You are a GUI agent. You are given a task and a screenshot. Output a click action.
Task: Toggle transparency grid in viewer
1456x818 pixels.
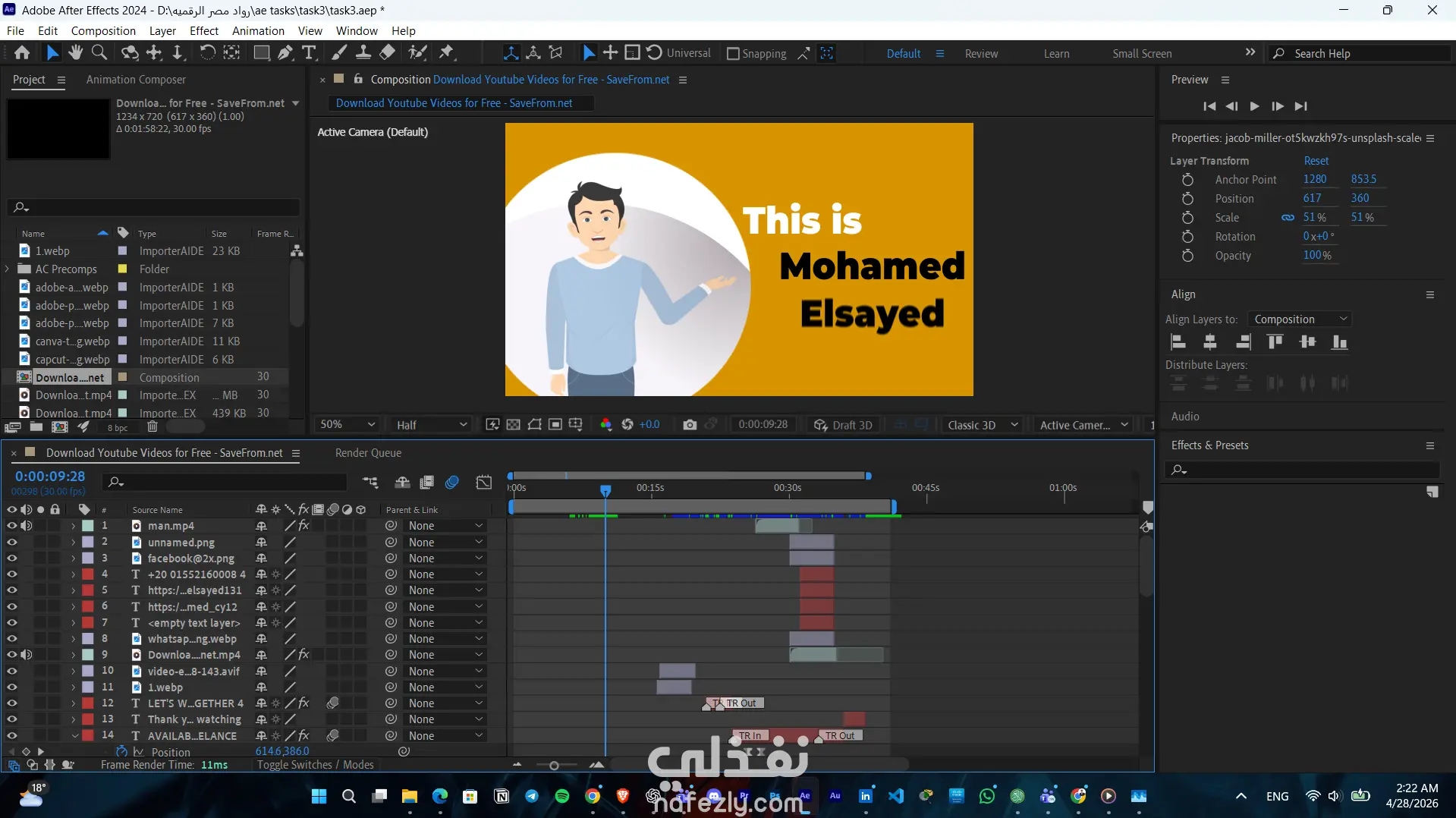[x=514, y=425]
